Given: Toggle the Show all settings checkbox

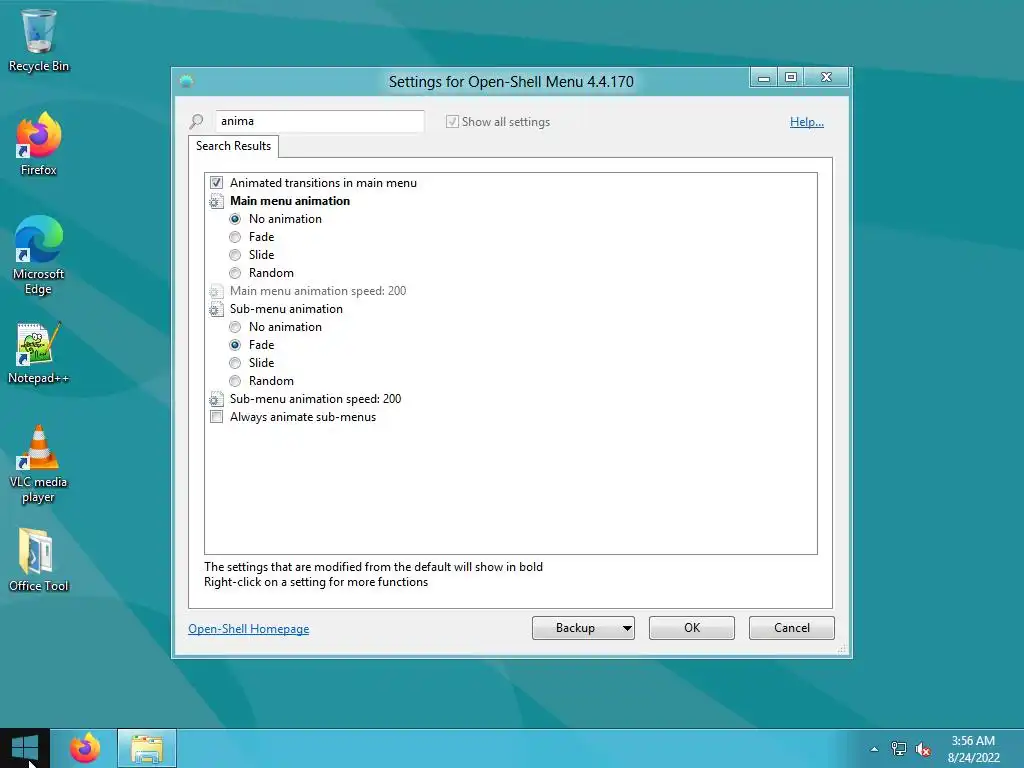Looking at the screenshot, I should click(452, 121).
